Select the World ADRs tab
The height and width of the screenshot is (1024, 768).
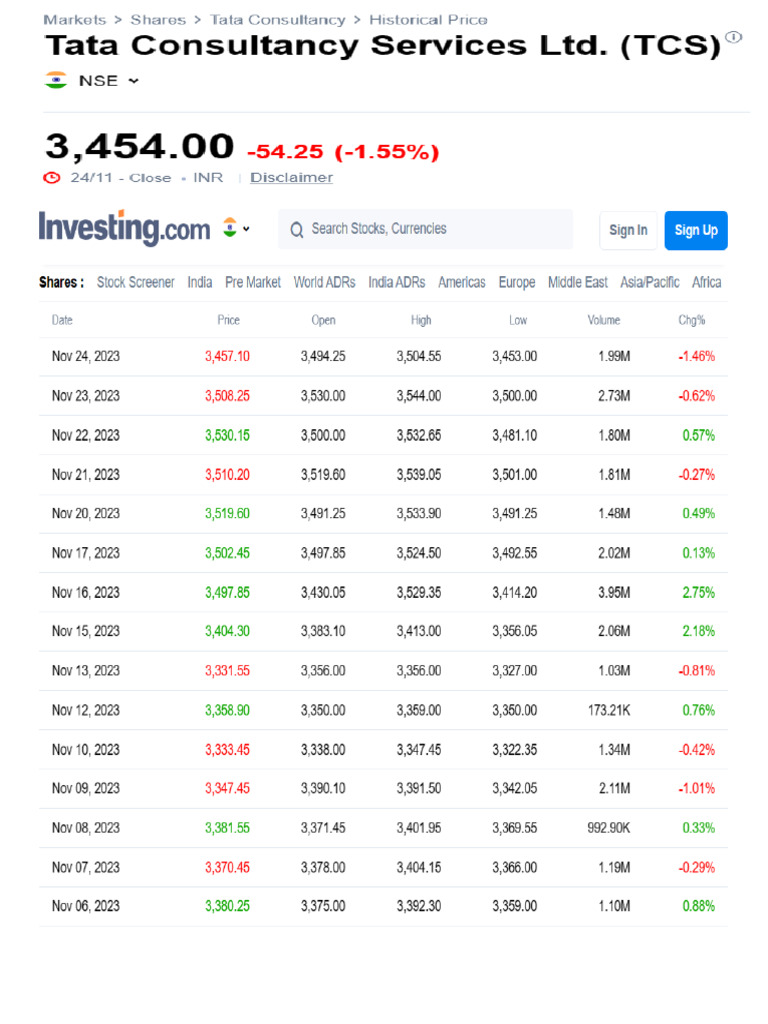click(x=324, y=282)
